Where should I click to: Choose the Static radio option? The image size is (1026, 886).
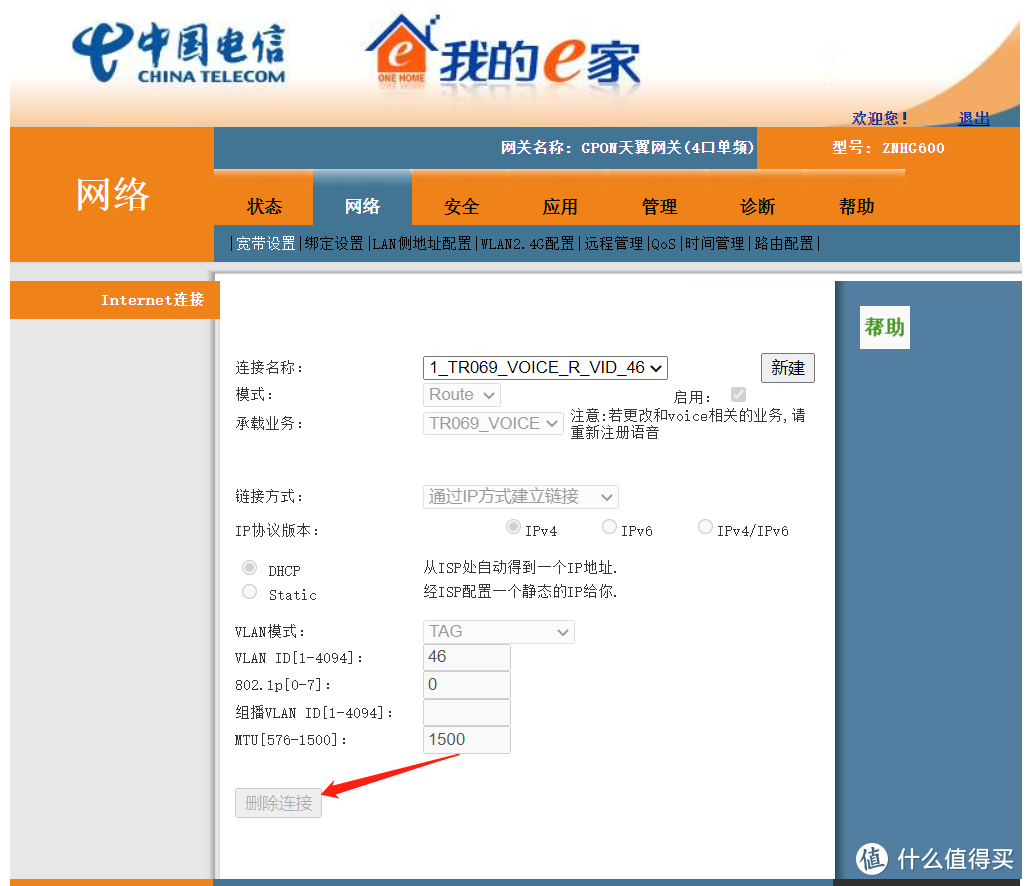pos(249,592)
